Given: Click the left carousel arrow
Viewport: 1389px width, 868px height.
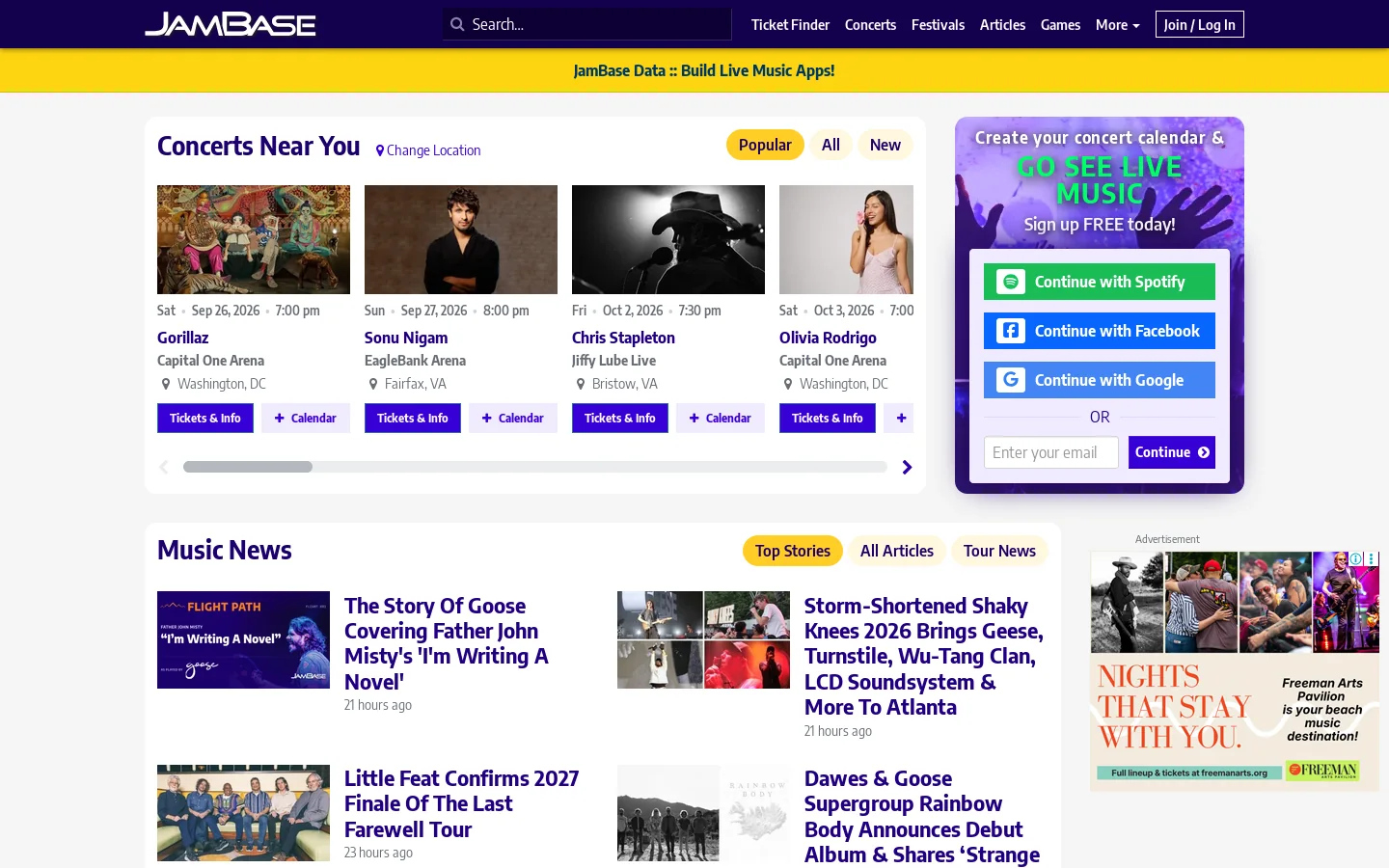Looking at the screenshot, I should (164, 468).
